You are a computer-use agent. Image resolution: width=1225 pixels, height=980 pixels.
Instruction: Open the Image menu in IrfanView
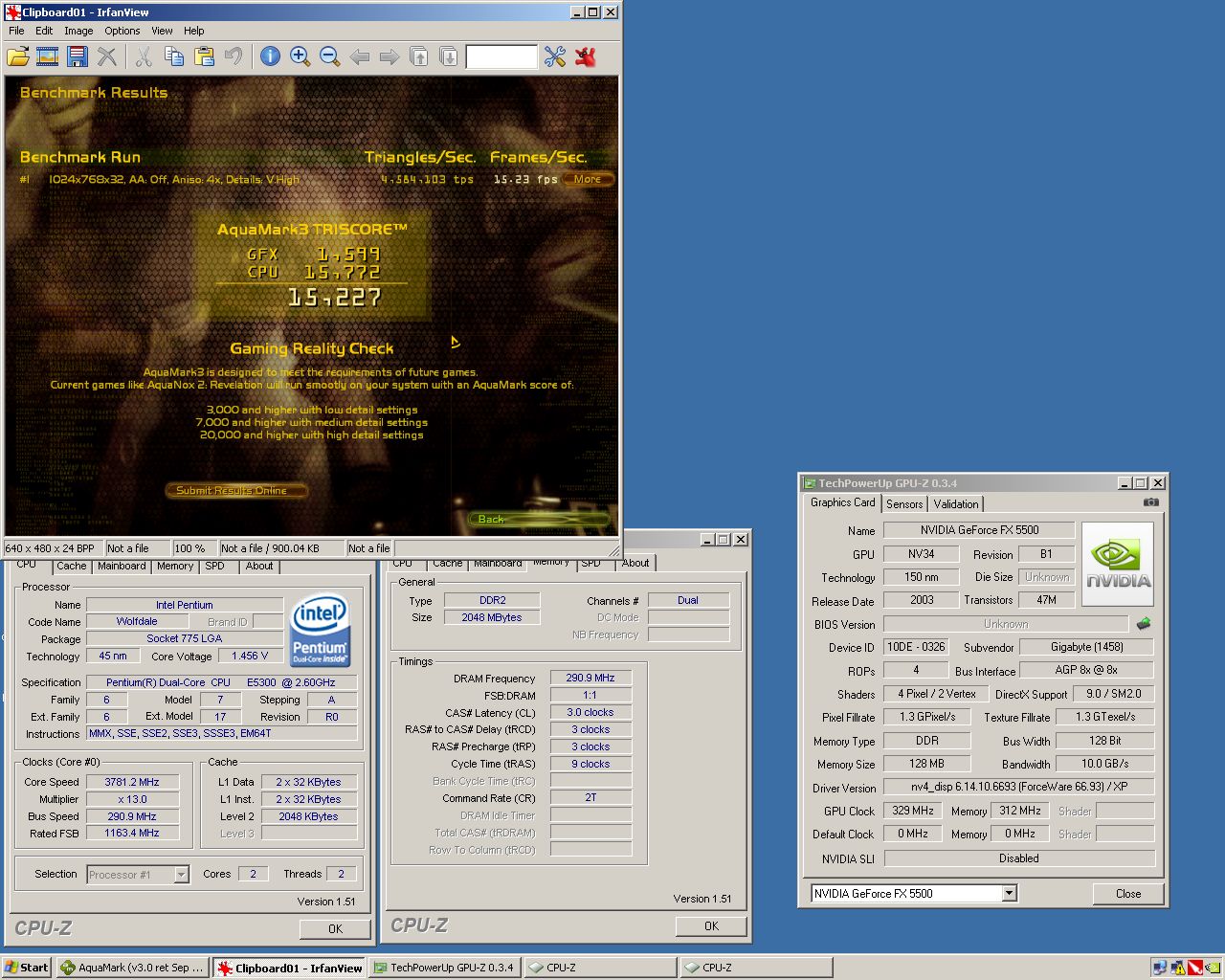tap(78, 31)
